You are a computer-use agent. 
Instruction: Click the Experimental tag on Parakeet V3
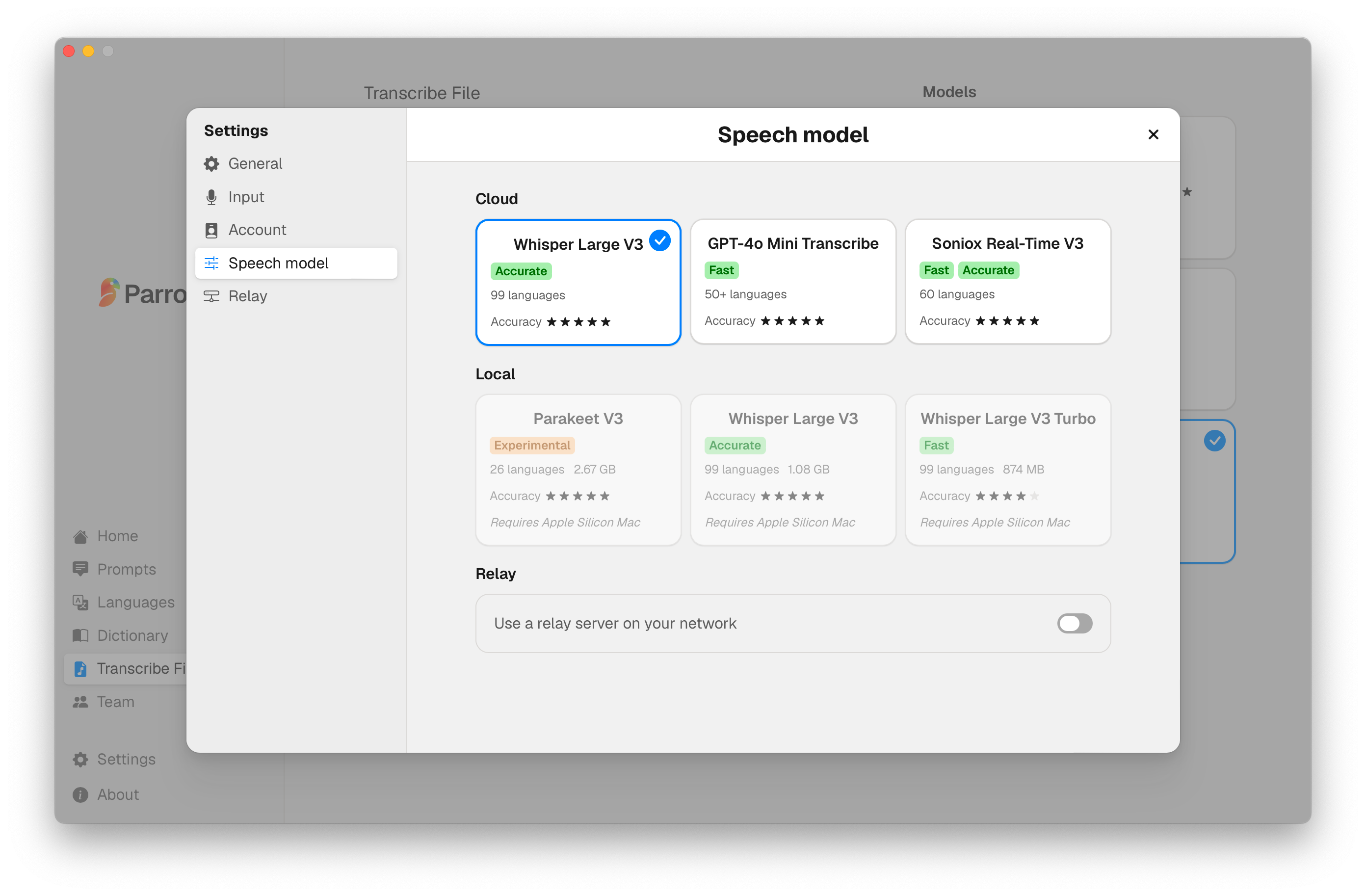click(531, 446)
